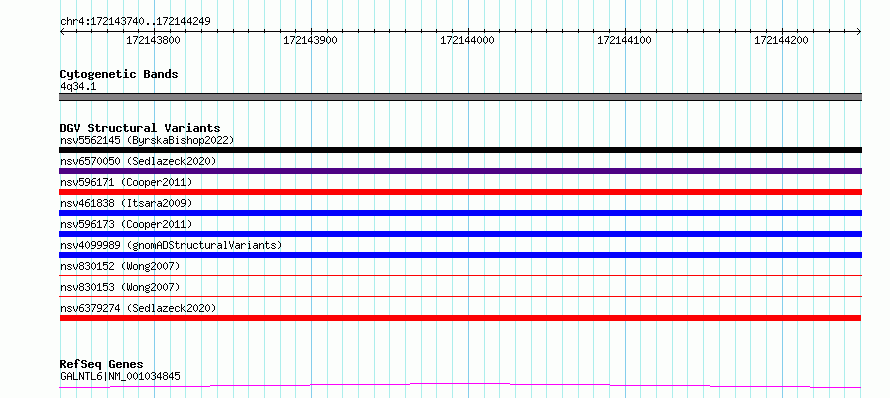Click ruler position label 172144100
890x398 pixels.
tap(624, 40)
